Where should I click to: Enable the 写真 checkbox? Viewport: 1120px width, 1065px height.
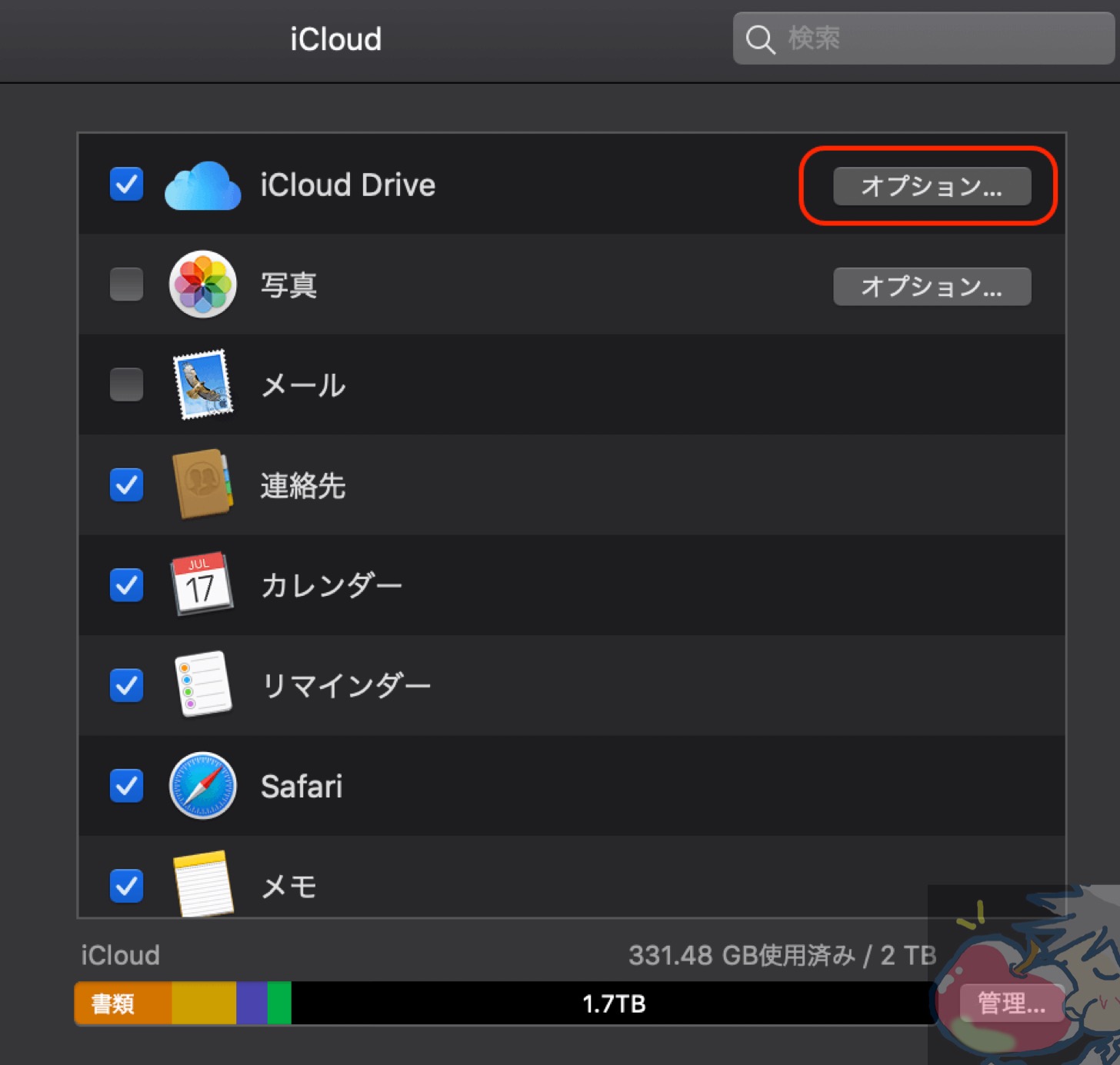pyautogui.click(x=126, y=285)
